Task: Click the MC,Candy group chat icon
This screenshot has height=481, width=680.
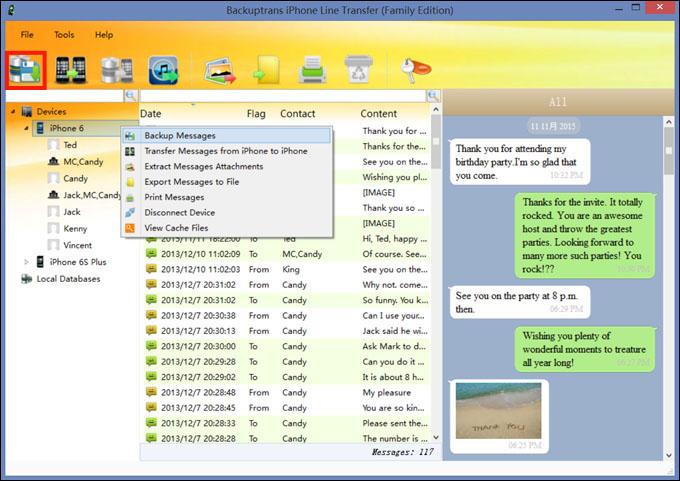Action: click(53, 161)
